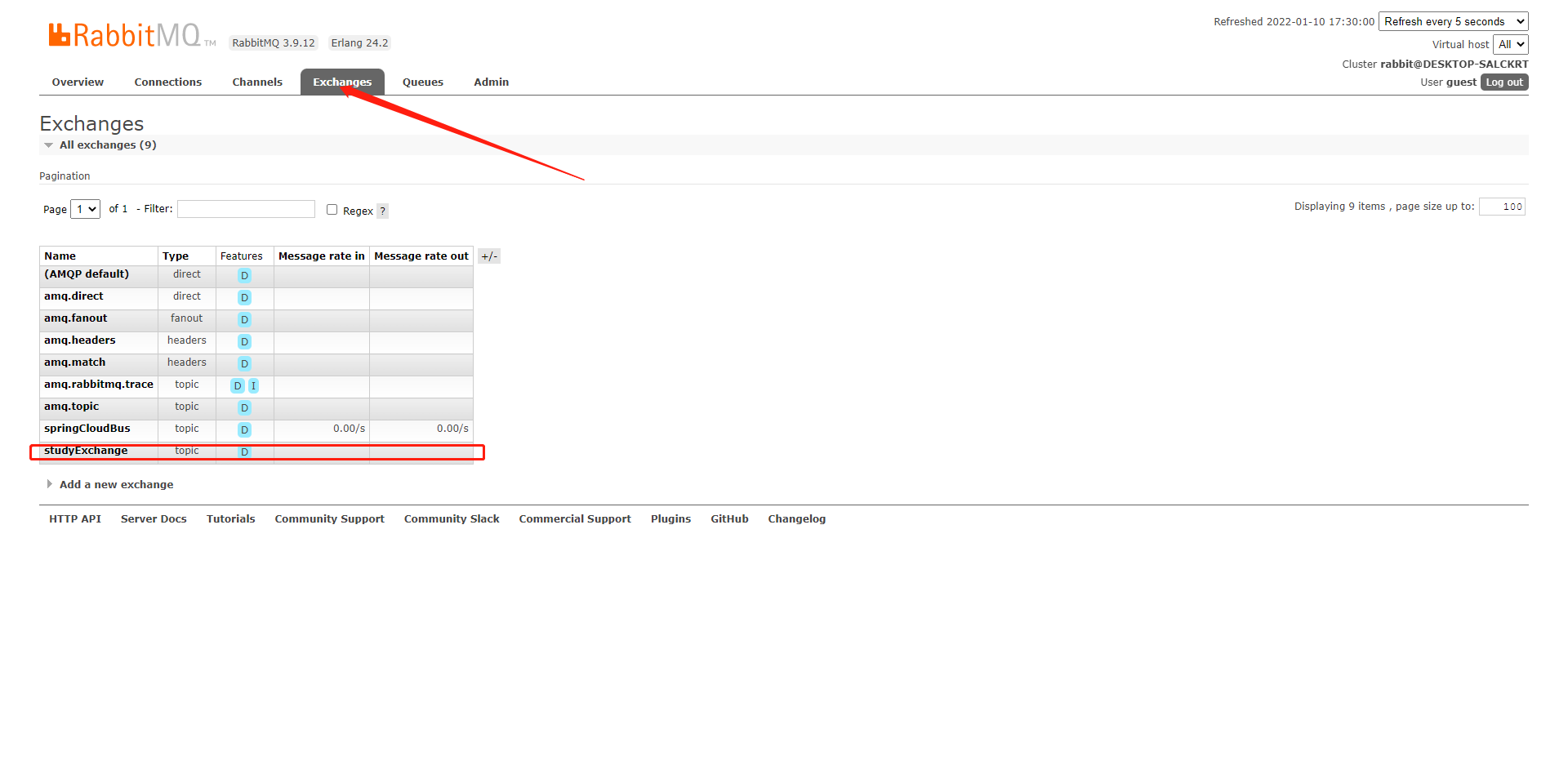Enable the Regex filter checkbox

coord(332,210)
